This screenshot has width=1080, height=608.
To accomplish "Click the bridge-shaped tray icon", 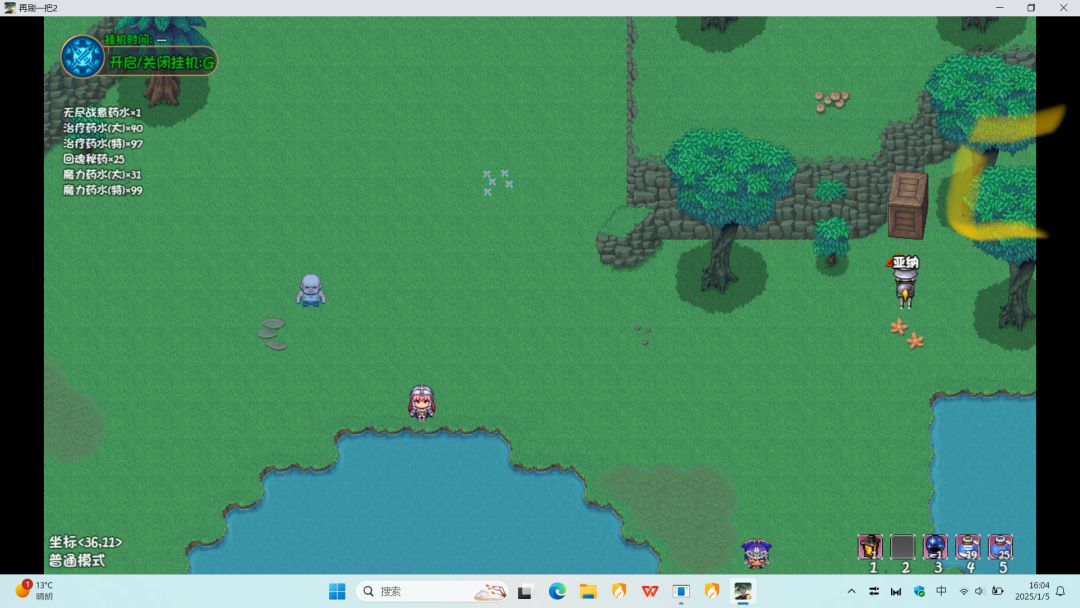I will [x=895, y=591].
